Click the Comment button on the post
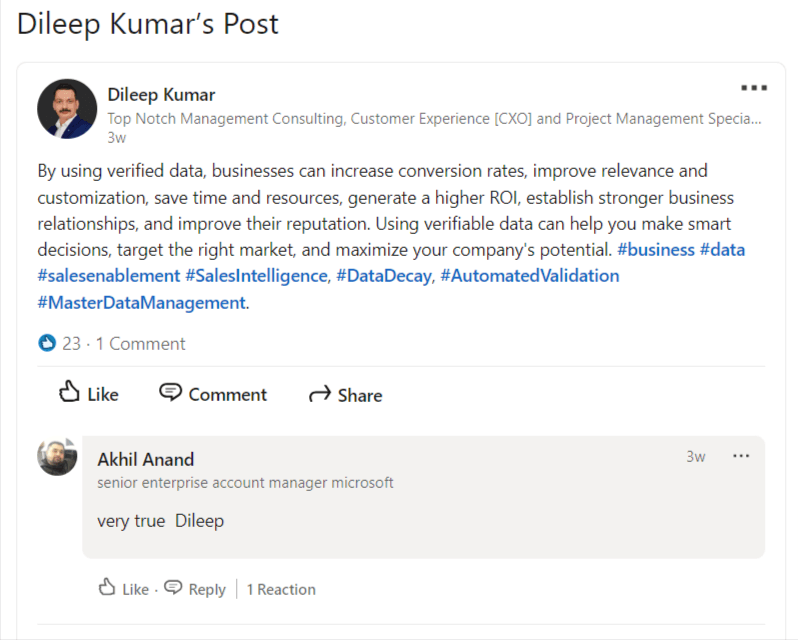798x640 pixels. (x=213, y=394)
